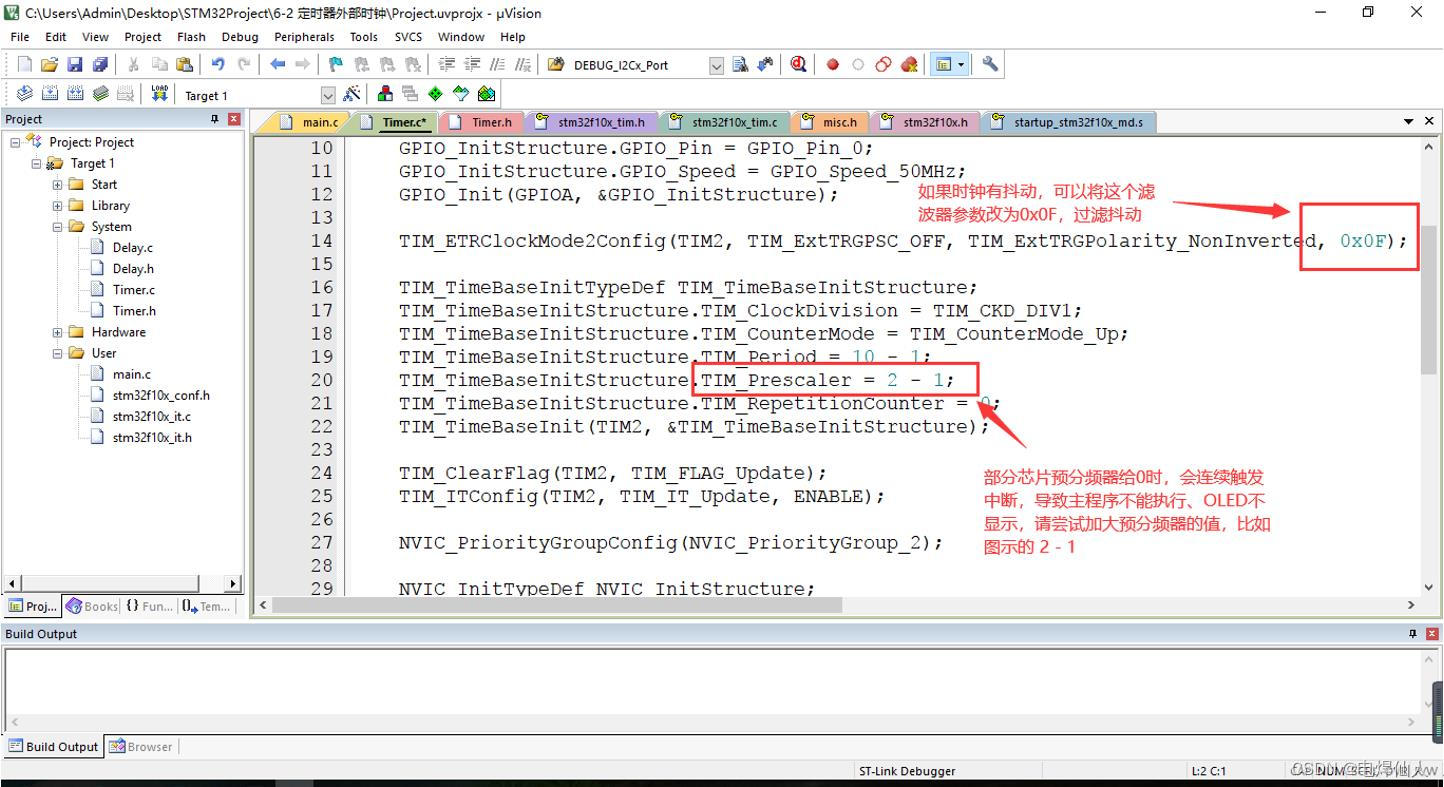Switch to main.c editor tab

point(310,122)
